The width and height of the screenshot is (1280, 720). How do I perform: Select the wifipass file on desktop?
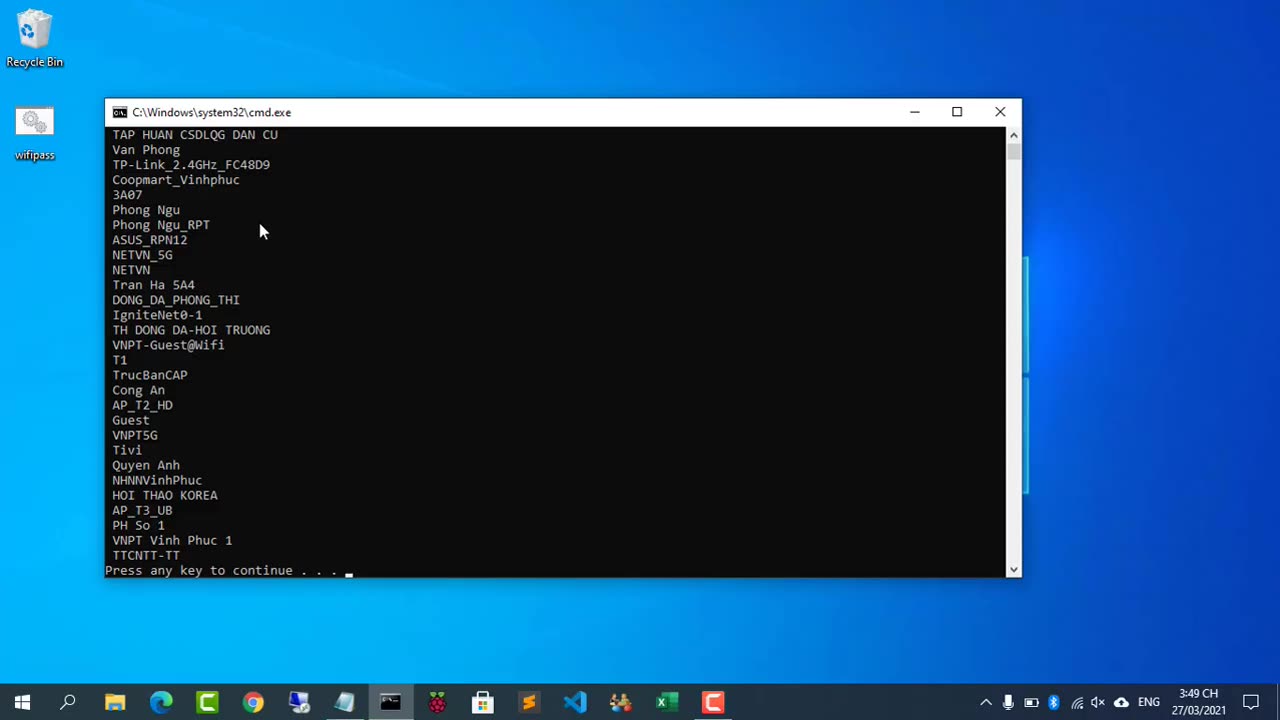[34, 134]
